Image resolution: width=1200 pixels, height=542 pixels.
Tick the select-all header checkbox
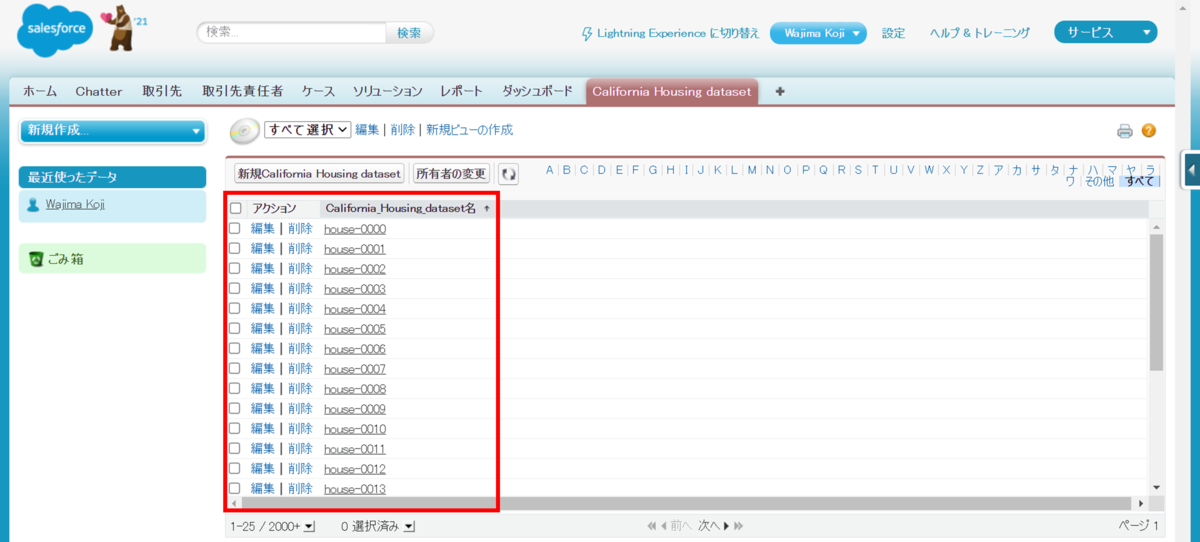236,209
